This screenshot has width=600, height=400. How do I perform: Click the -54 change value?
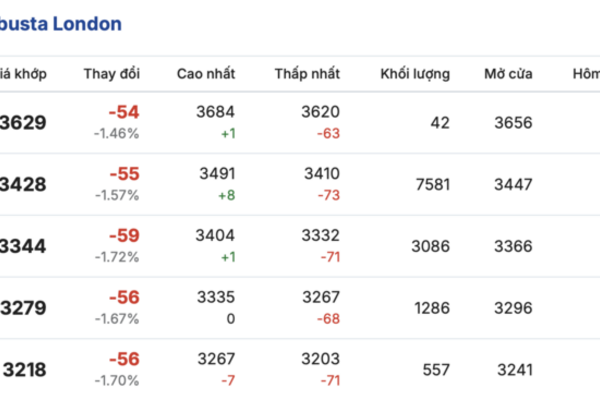pyautogui.click(x=124, y=114)
